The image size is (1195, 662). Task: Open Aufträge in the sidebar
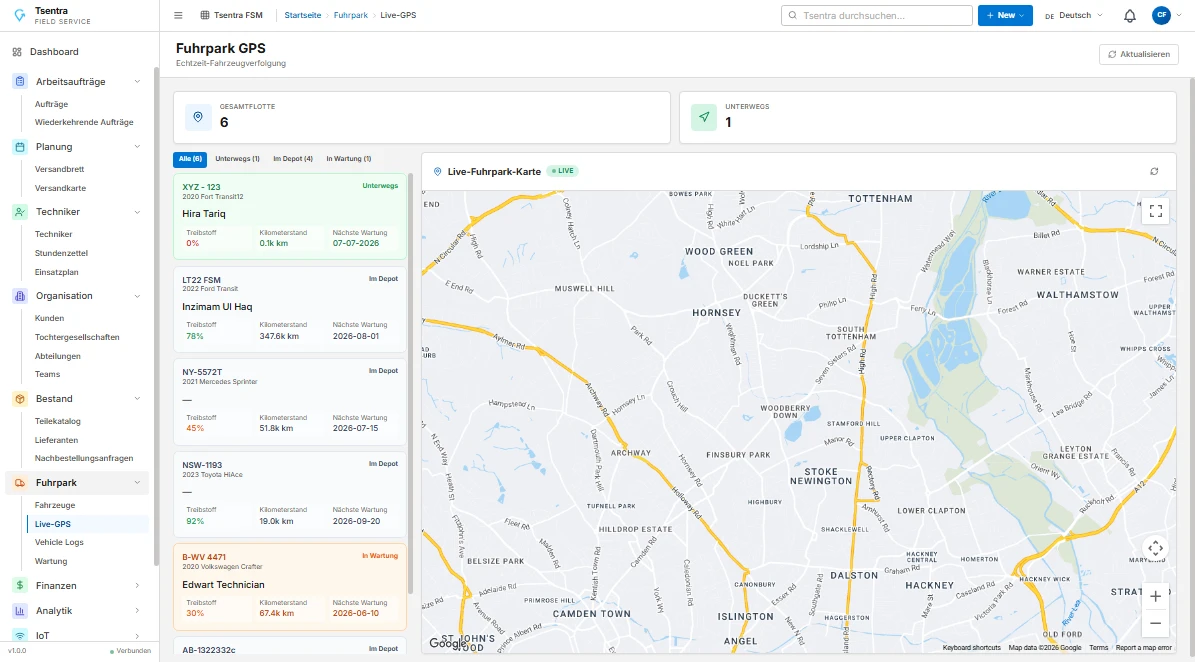point(51,104)
